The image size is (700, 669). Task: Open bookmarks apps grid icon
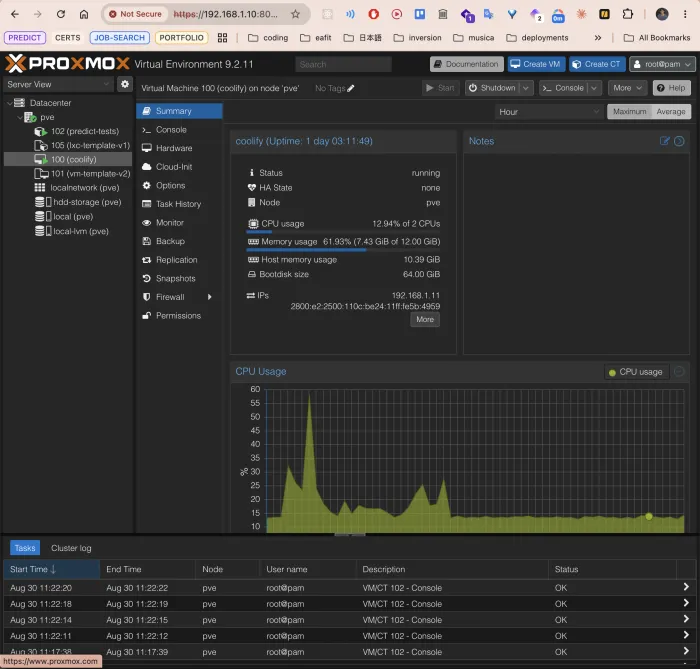click(x=222, y=38)
